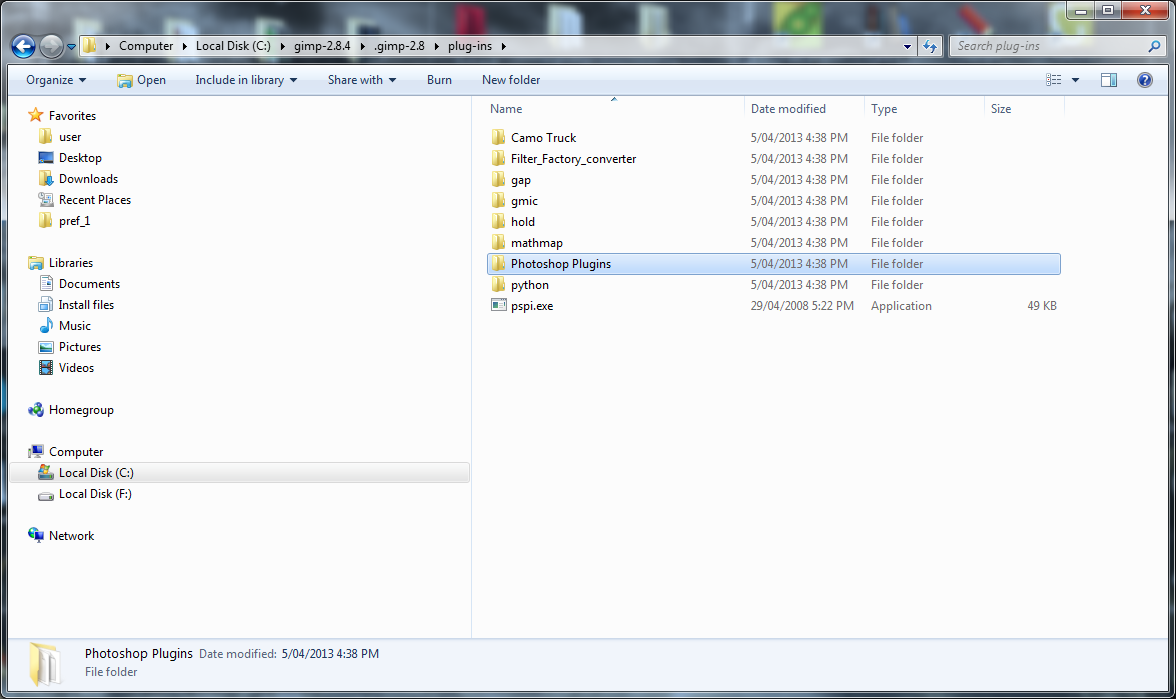Open the Documents library
This screenshot has height=699, width=1176.
(89, 284)
